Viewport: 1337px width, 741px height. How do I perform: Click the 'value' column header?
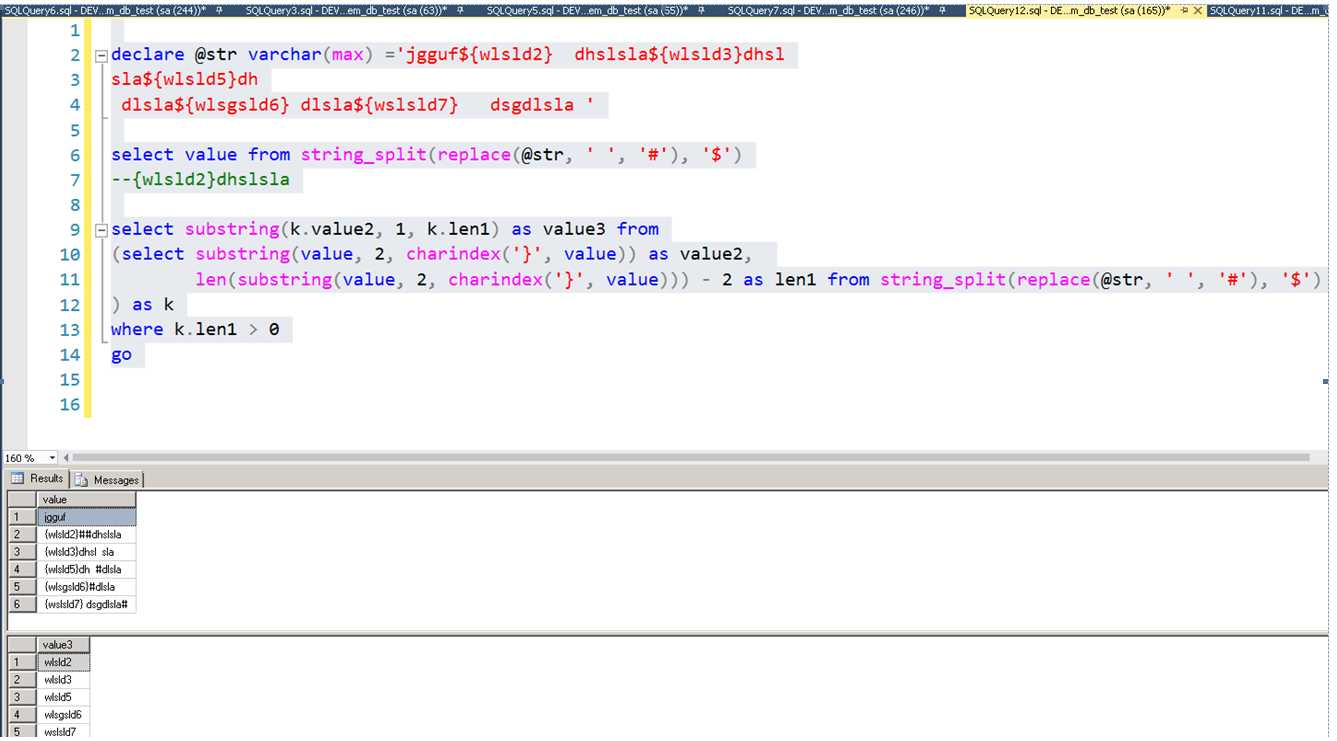(86, 499)
